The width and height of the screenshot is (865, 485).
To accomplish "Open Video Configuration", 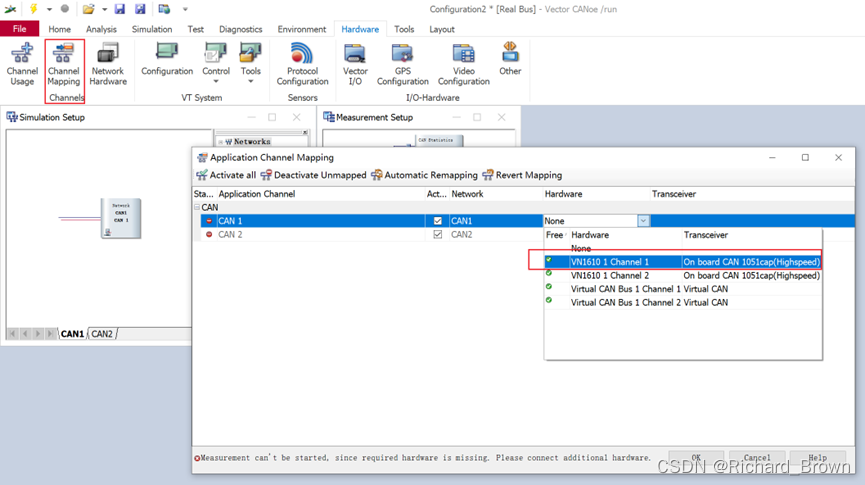I will click(463, 65).
